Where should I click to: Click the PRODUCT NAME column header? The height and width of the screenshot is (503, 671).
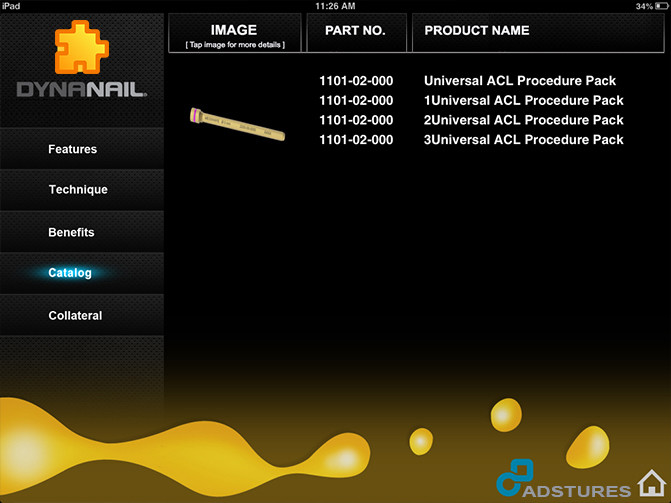click(538, 33)
